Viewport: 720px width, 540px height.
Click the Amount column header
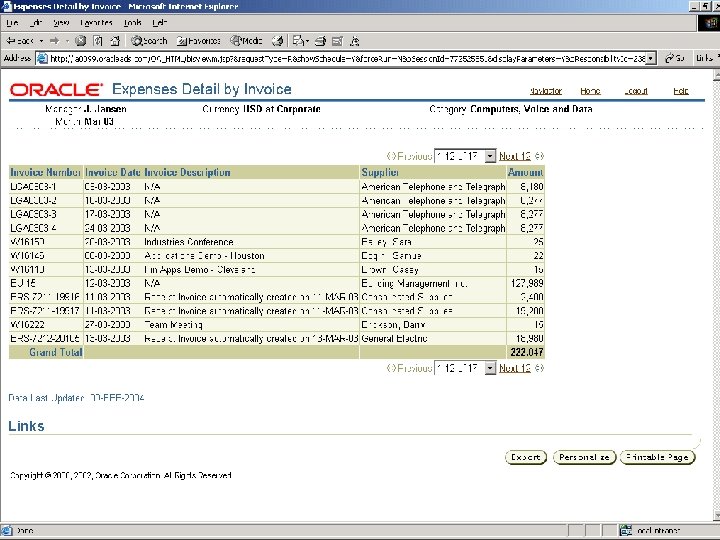click(x=525, y=172)
